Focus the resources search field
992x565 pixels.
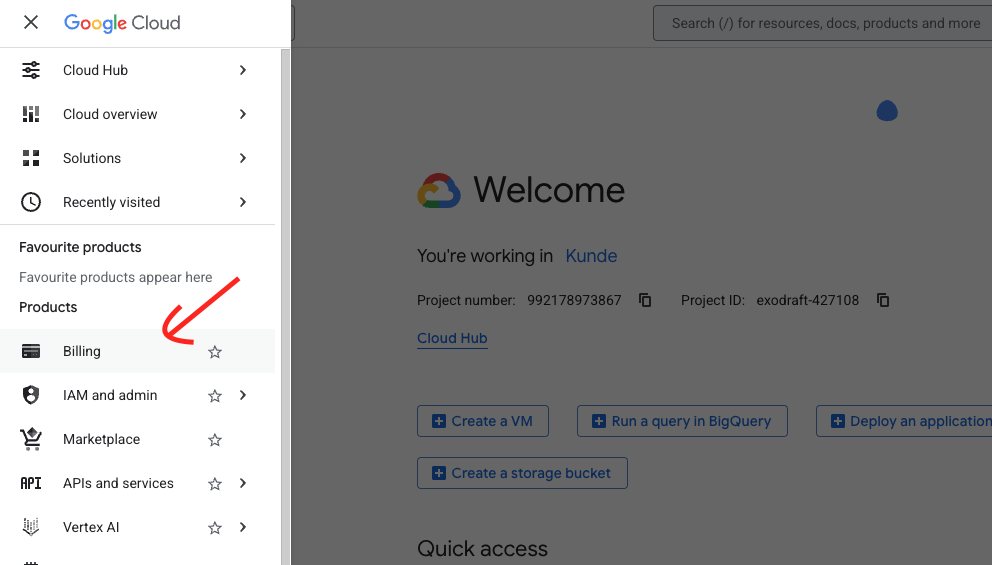[x=825, y=23]
